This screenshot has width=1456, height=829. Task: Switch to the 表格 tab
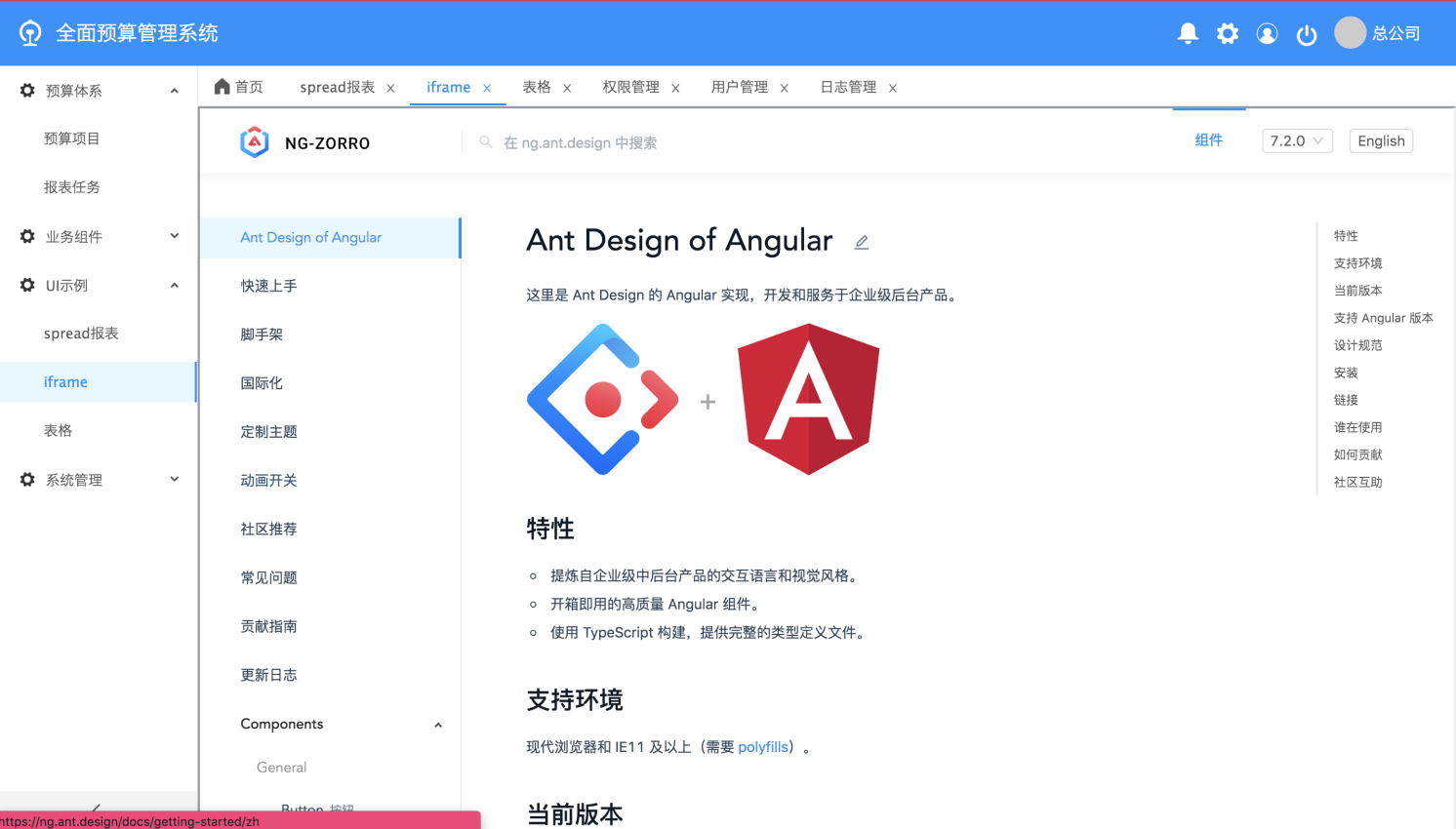(537, 87)
